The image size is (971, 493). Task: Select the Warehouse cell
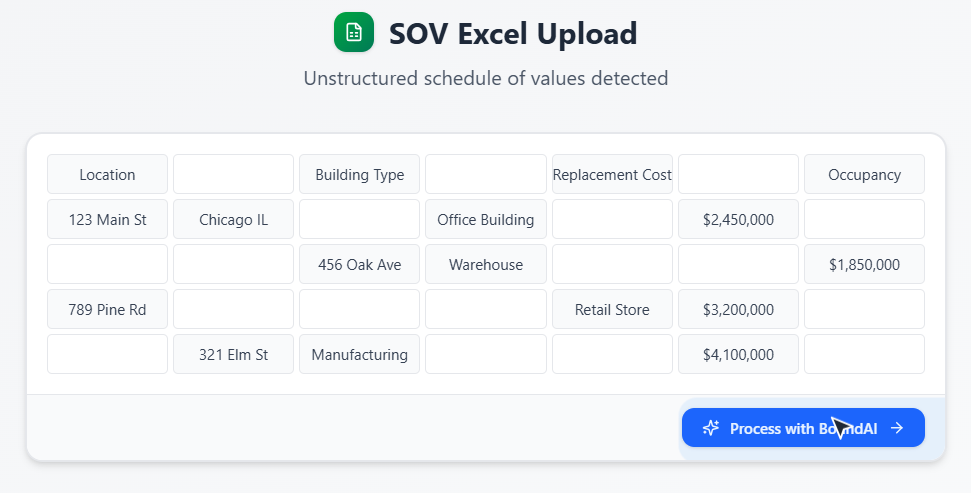pos(485,264)
